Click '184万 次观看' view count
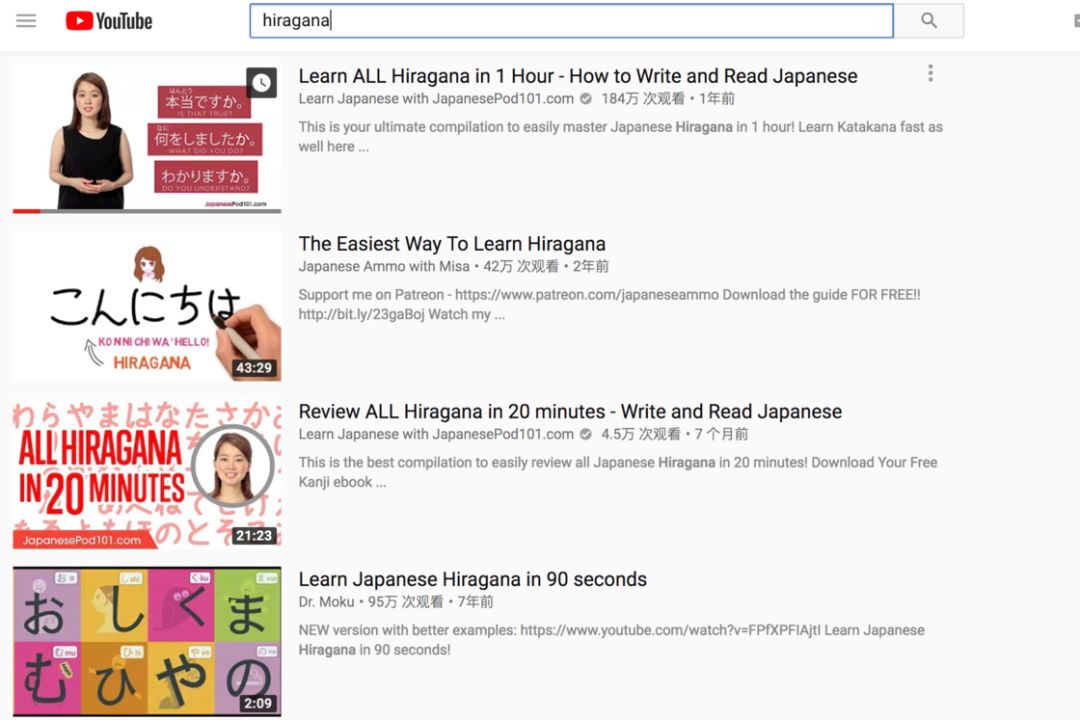 643,99
